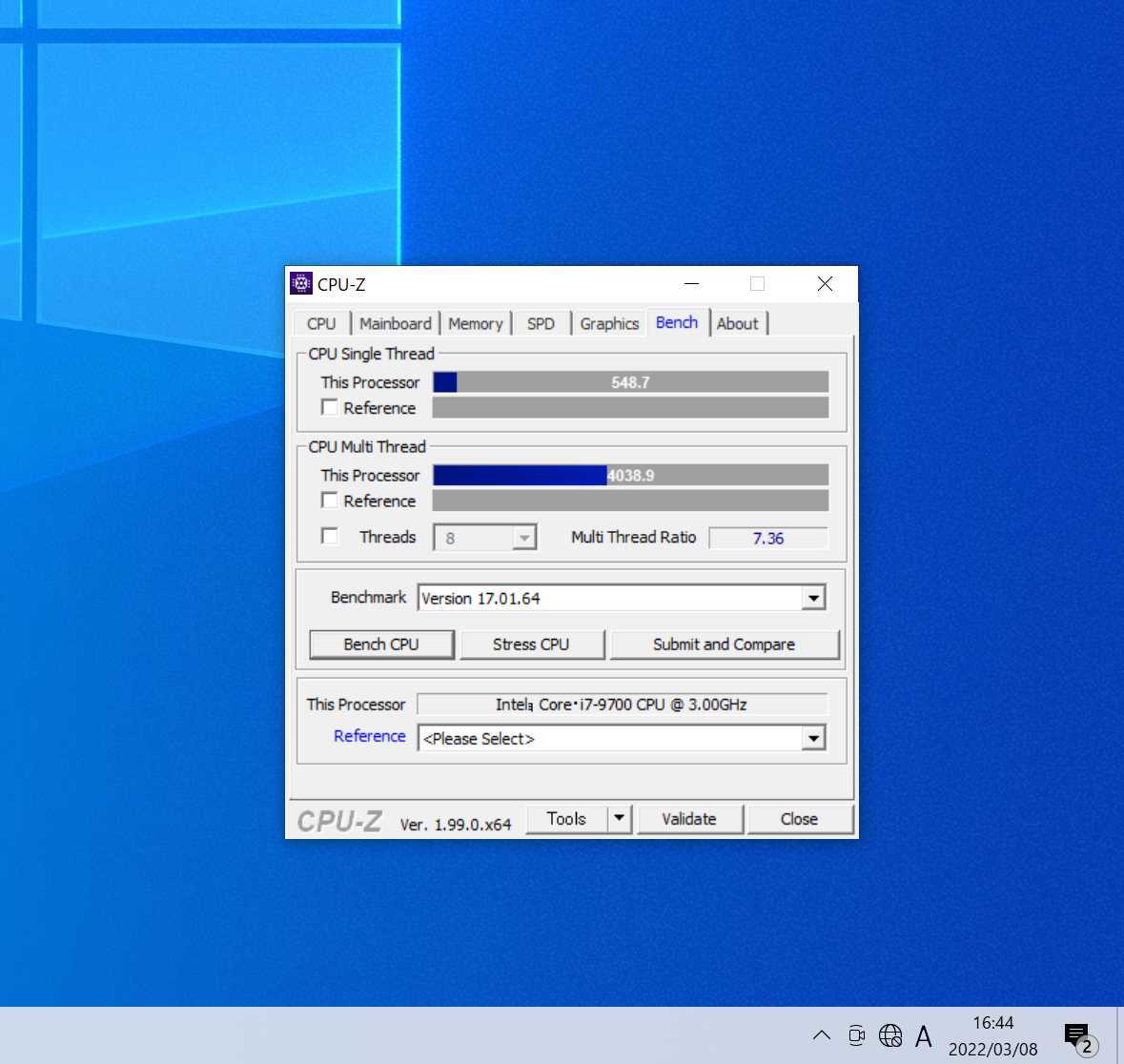Click Show desktop sliver at taskbar end
This screenshot has width=1124, height=1064.
(1119, 1035)
